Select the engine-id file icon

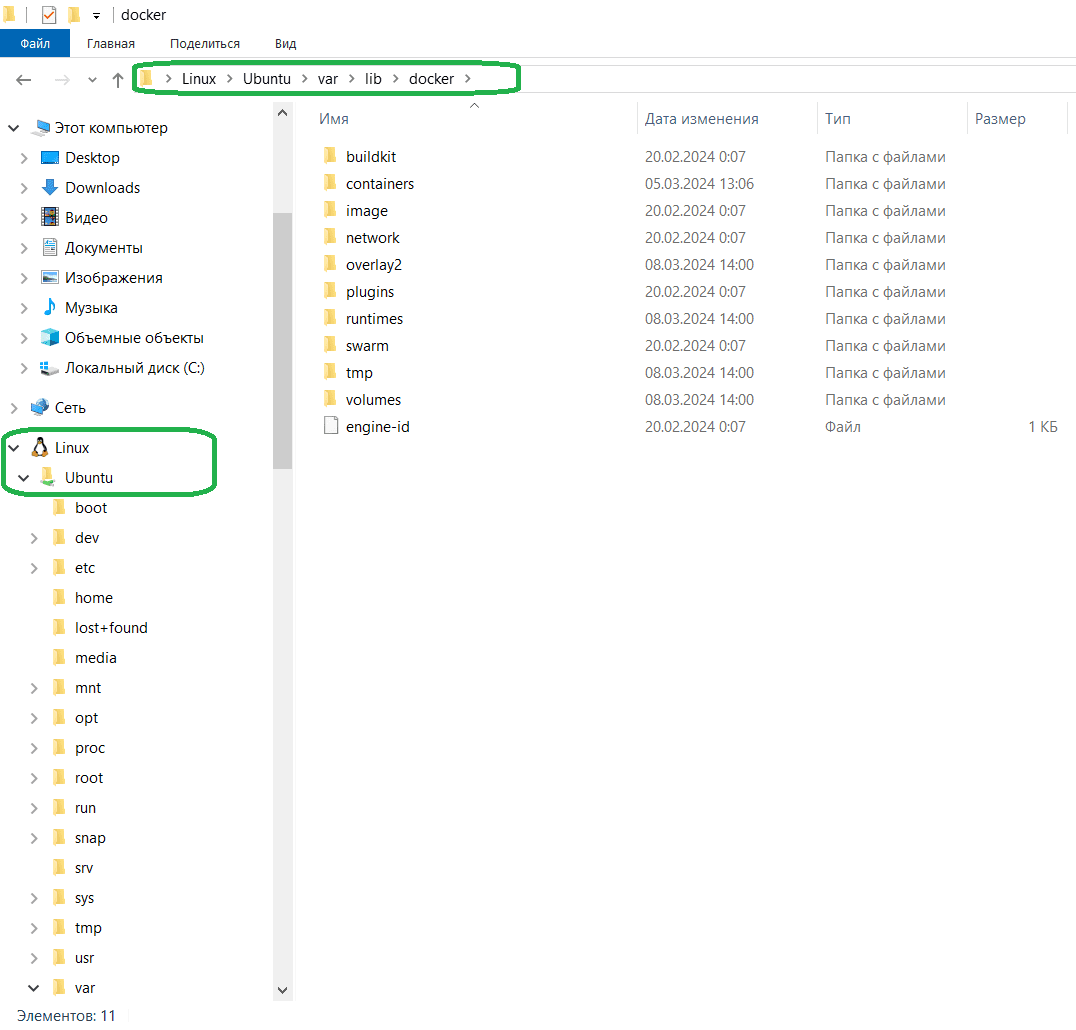pos(332,427)
